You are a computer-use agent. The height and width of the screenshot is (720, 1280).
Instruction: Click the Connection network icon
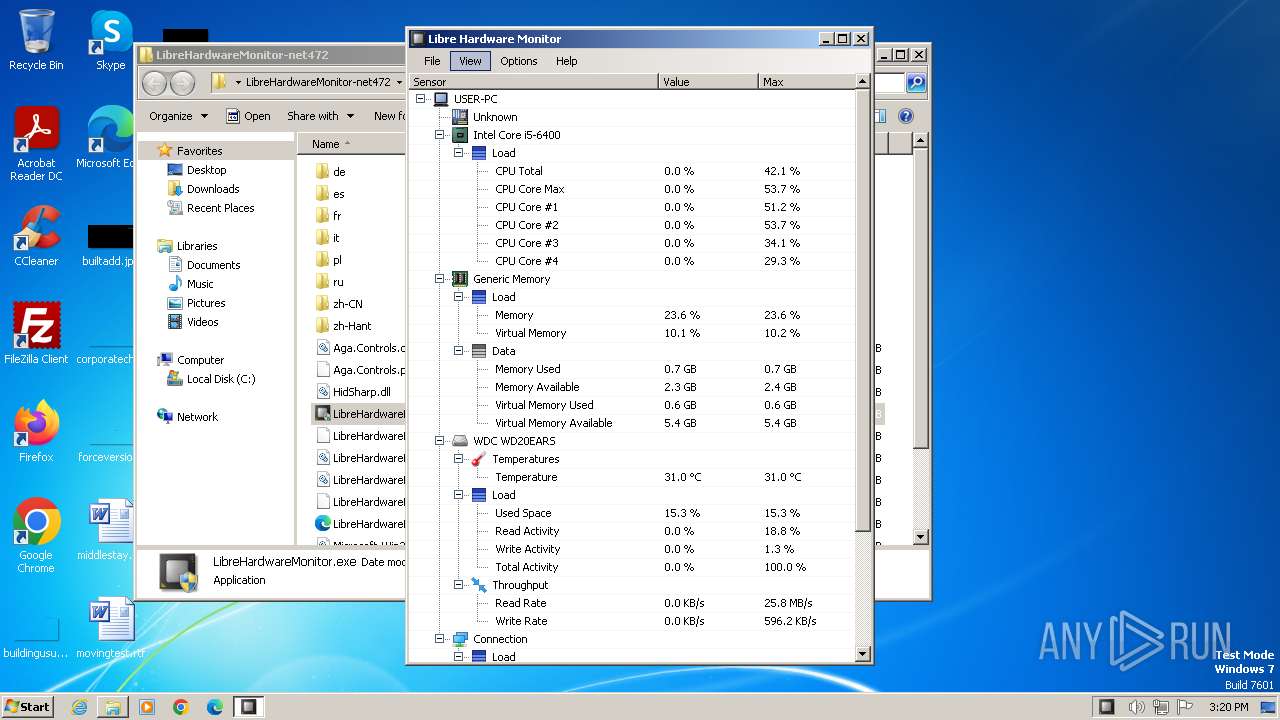click(x=459, y=639)
